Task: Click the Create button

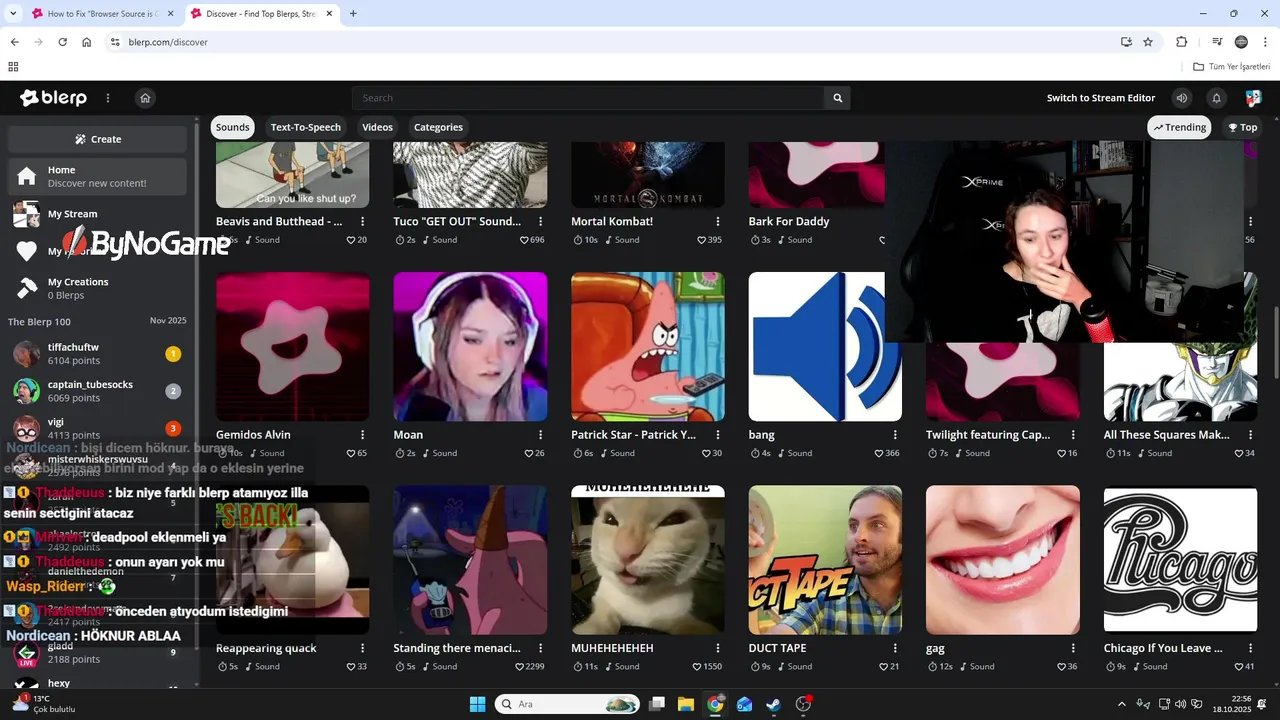Action: coord(97,139)
